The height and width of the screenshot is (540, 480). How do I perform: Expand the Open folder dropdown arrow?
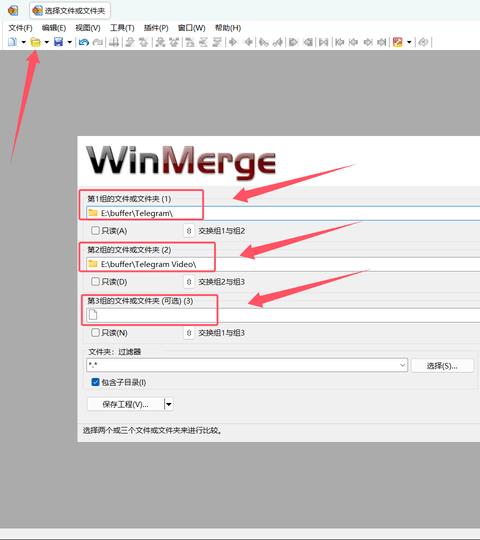(x=46, y=42)
